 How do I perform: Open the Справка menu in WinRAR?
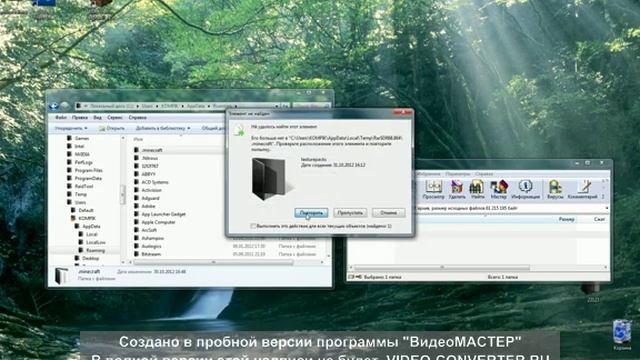click(484, 174)
